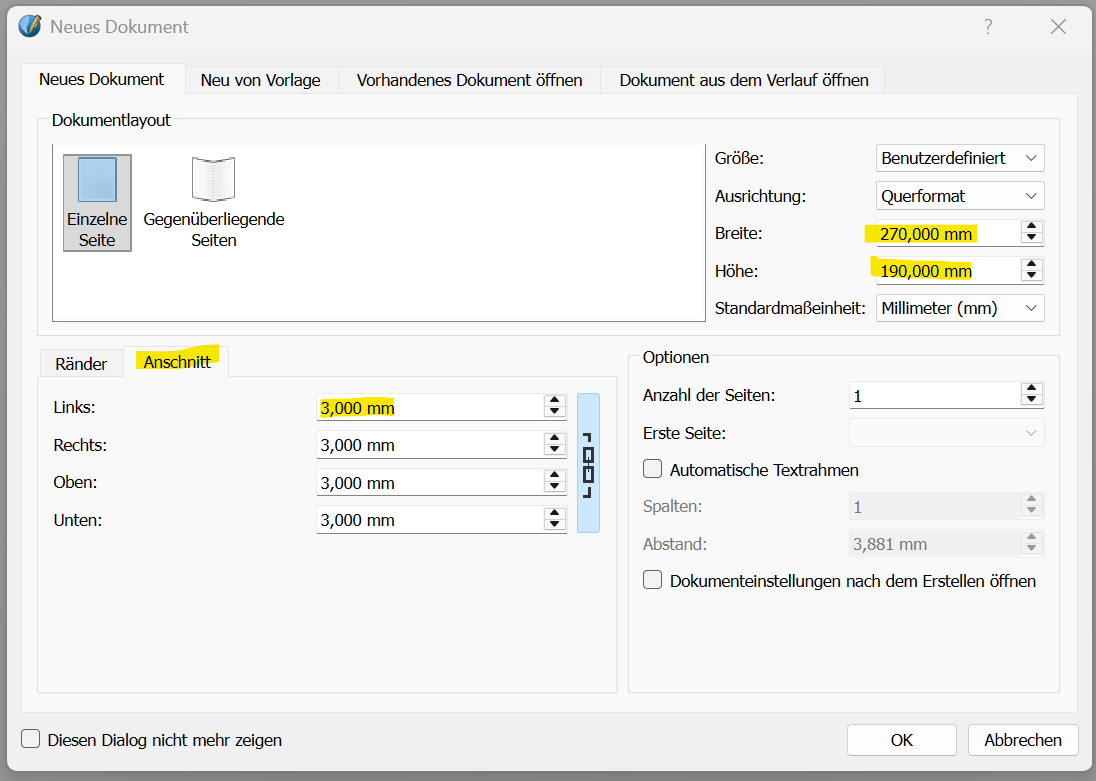Click the Scribus app icon in title bar
The width and height of the screenshot is (1096, 781).
pos(31,27)
